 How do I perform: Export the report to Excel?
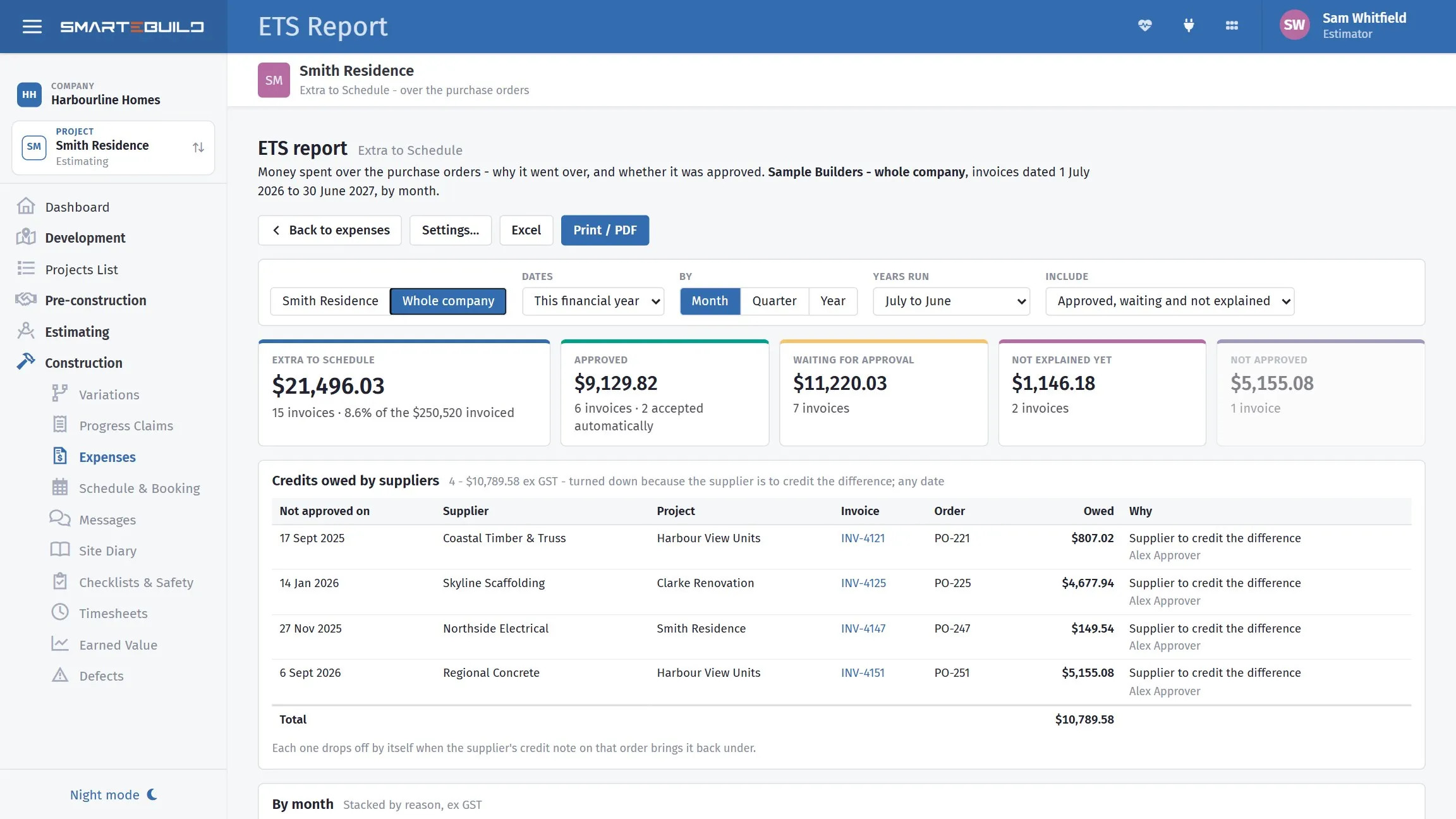click(x=526, y=231)
